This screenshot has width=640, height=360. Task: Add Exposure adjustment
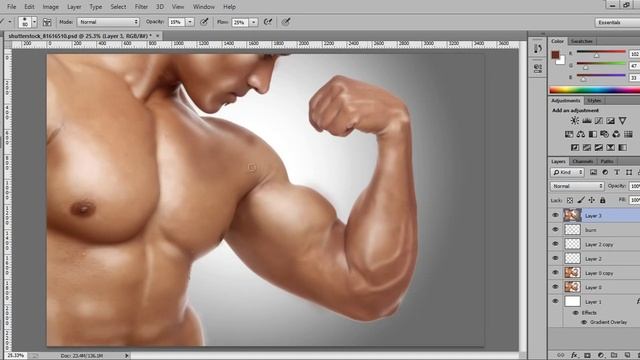click(611, 121)
